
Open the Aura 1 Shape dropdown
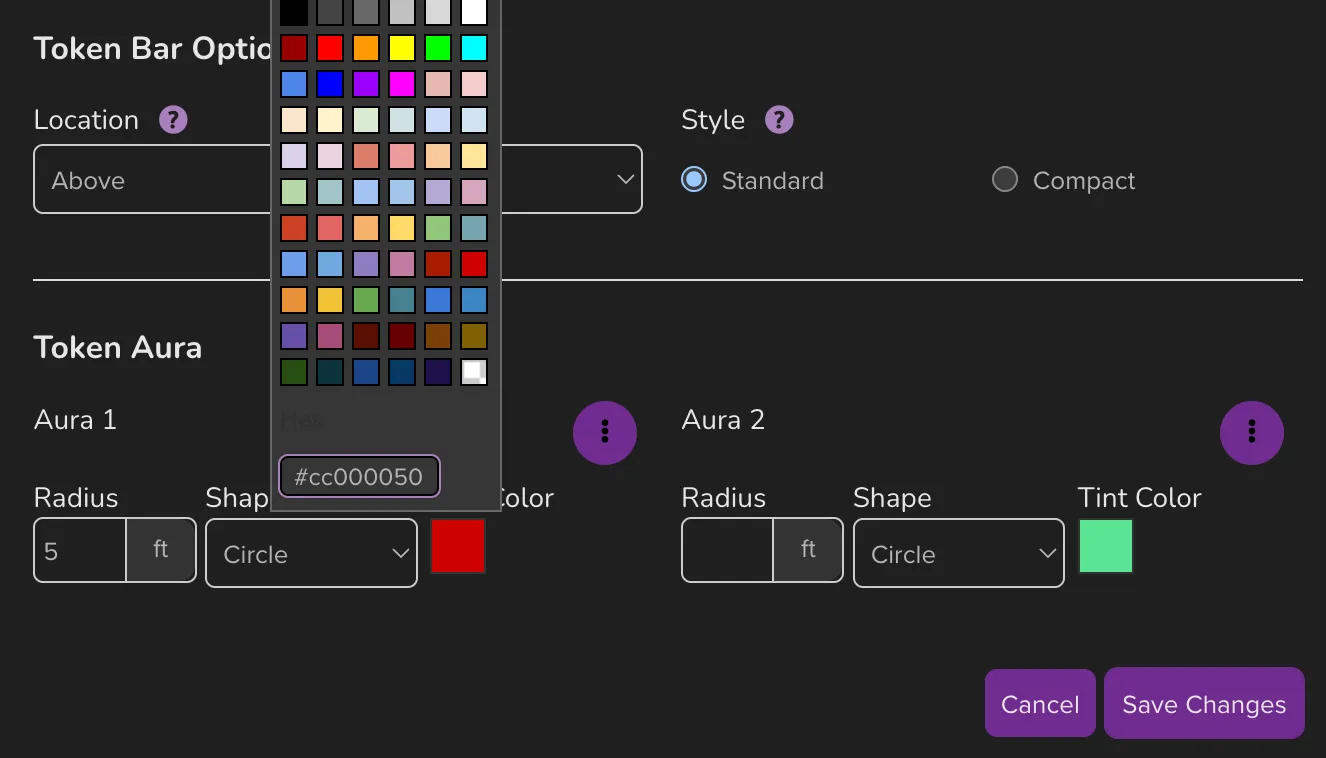tap(311, 553)
